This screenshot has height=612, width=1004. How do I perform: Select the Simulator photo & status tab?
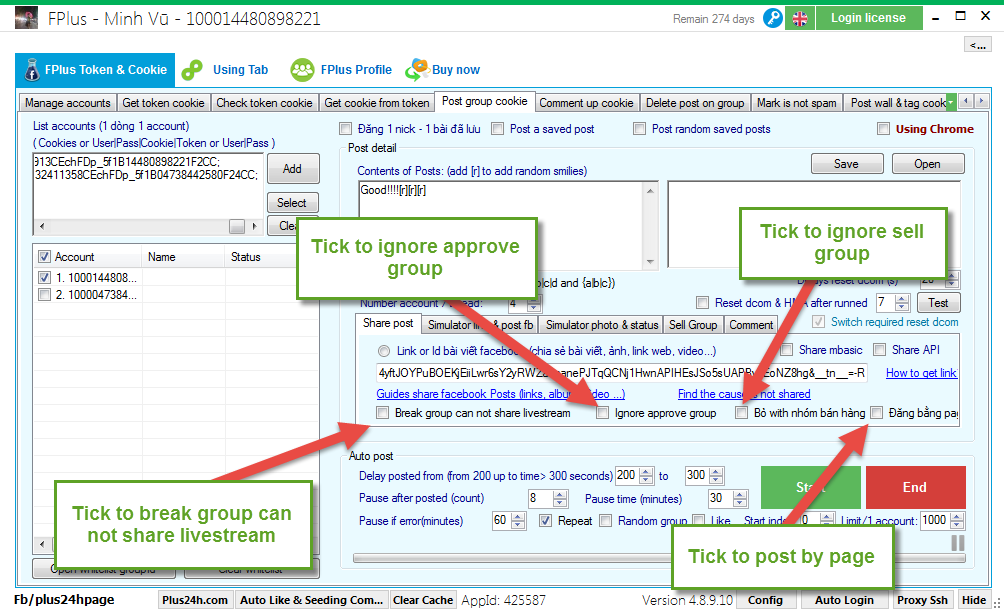pos(601,325)
